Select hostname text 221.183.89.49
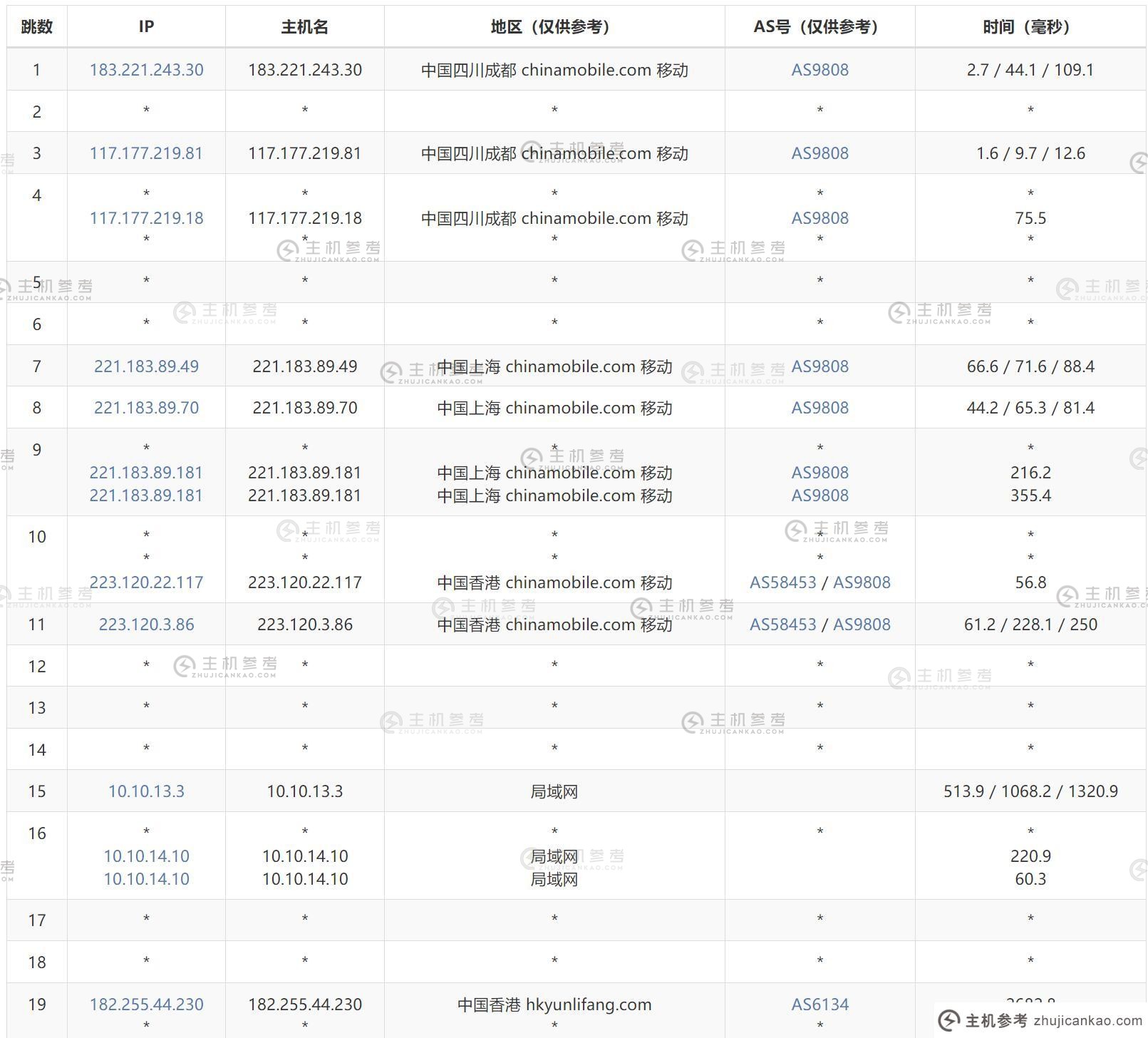This screenshot has height=1038, width=1148. click(x=305, y=366)
